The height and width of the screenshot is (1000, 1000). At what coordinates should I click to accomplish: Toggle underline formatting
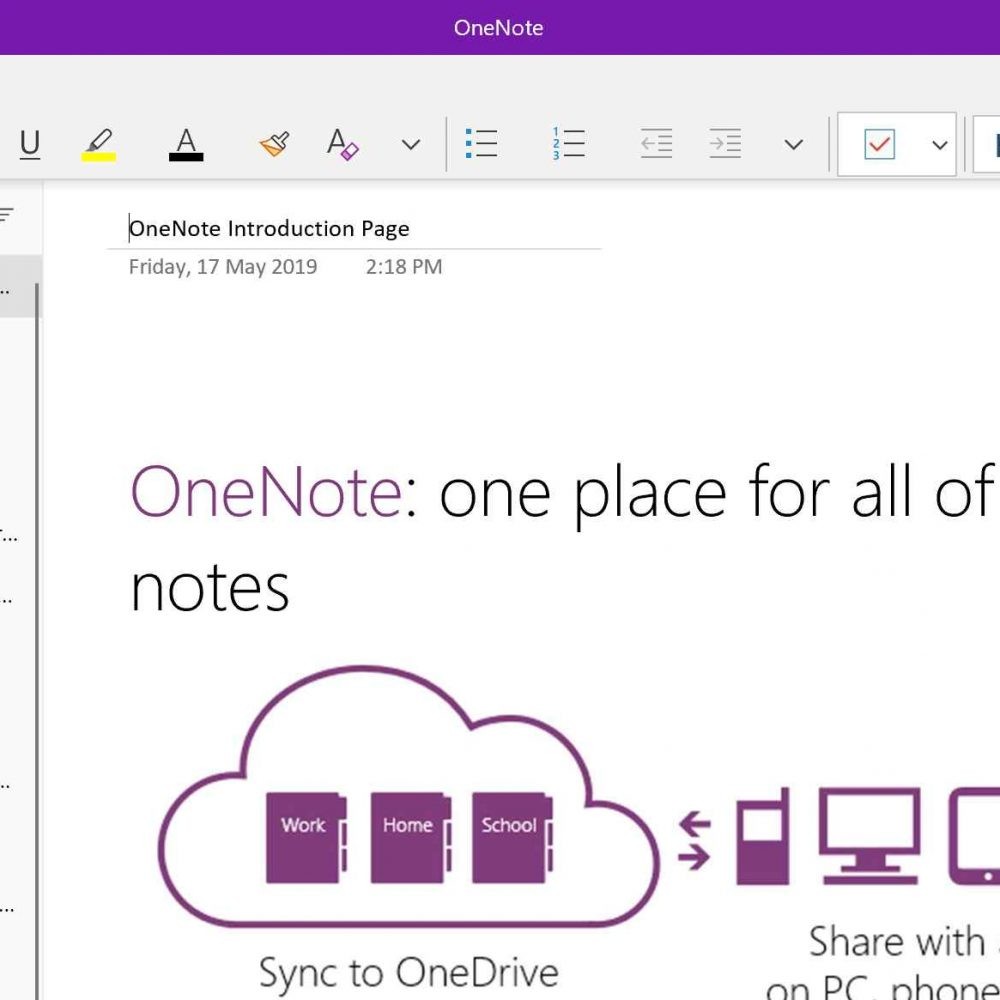30,144
